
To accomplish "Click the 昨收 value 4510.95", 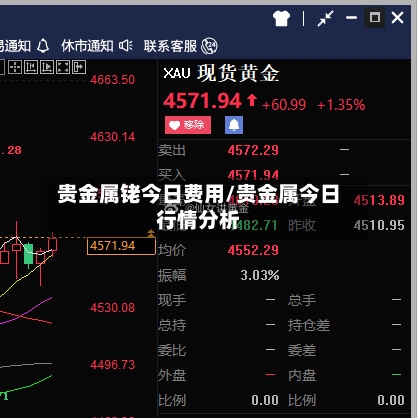I will 379,225.
